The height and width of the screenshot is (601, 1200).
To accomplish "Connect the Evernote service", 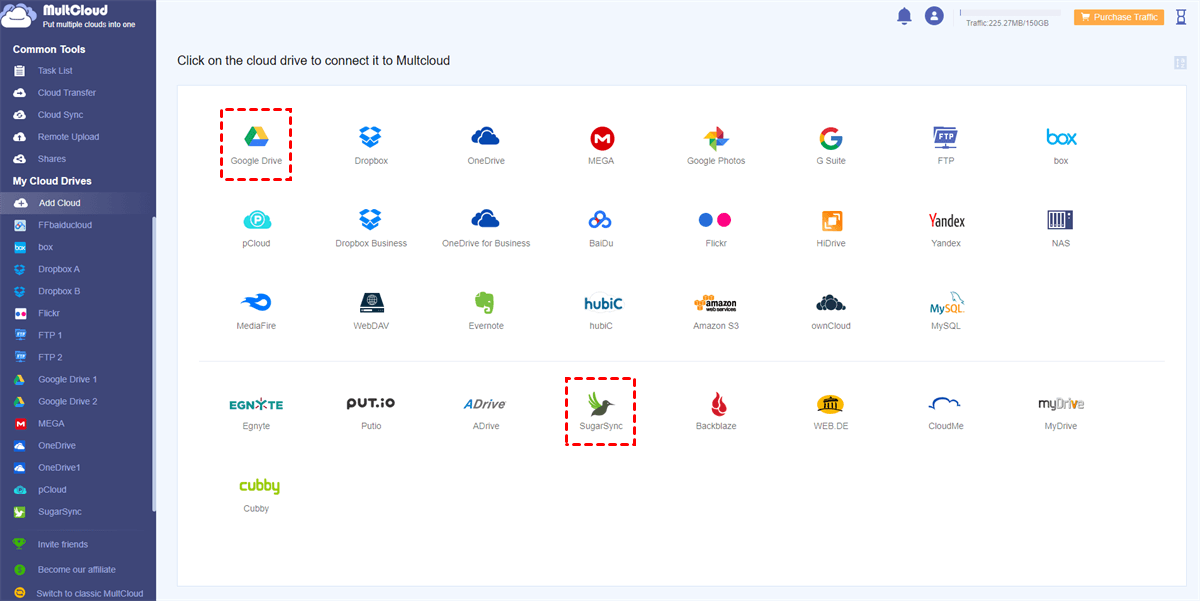I will pos(486,311).
